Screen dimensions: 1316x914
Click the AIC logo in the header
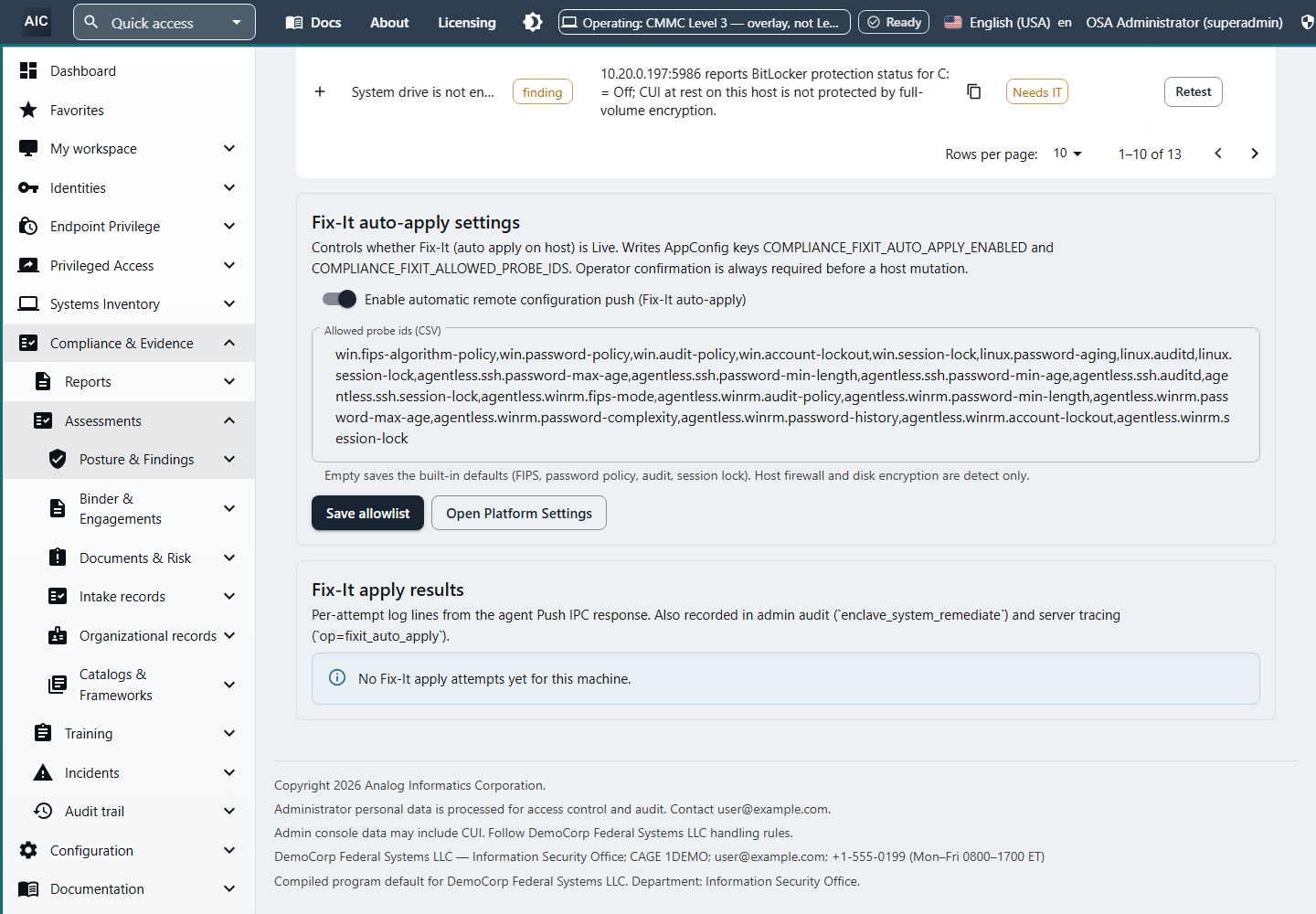tap(37, 21)
